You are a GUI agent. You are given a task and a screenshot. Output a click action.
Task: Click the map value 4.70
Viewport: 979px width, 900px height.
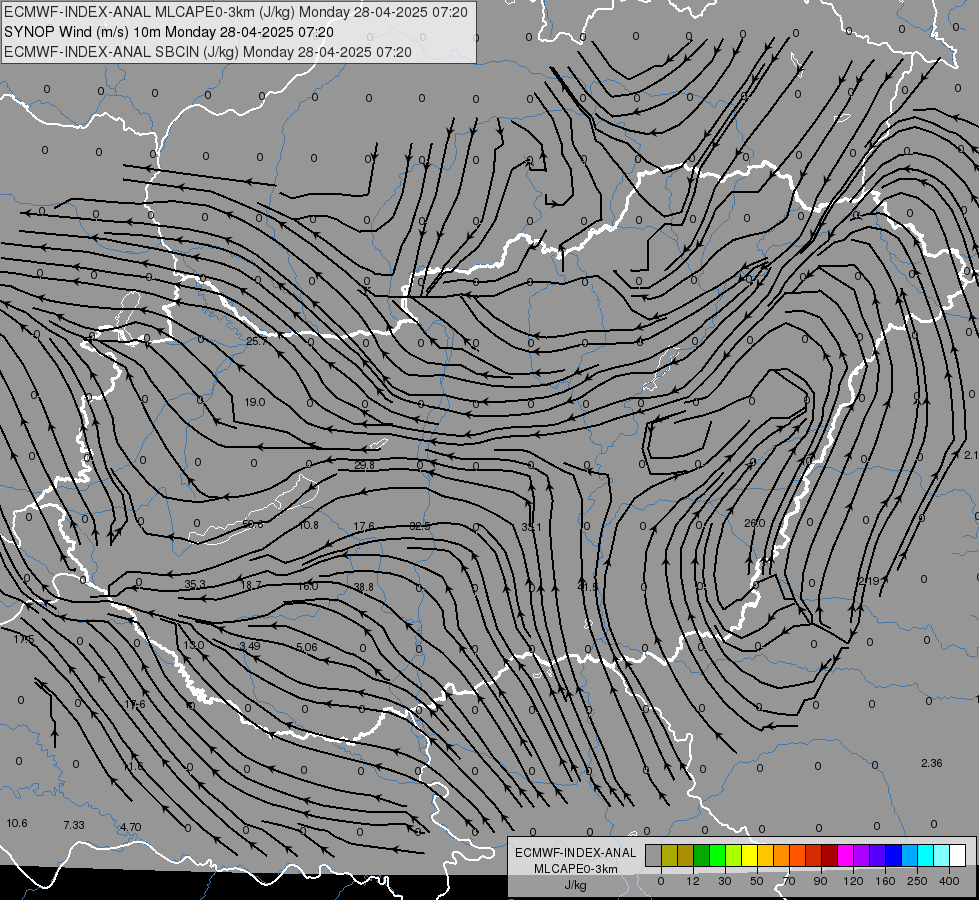coord(130,827)
